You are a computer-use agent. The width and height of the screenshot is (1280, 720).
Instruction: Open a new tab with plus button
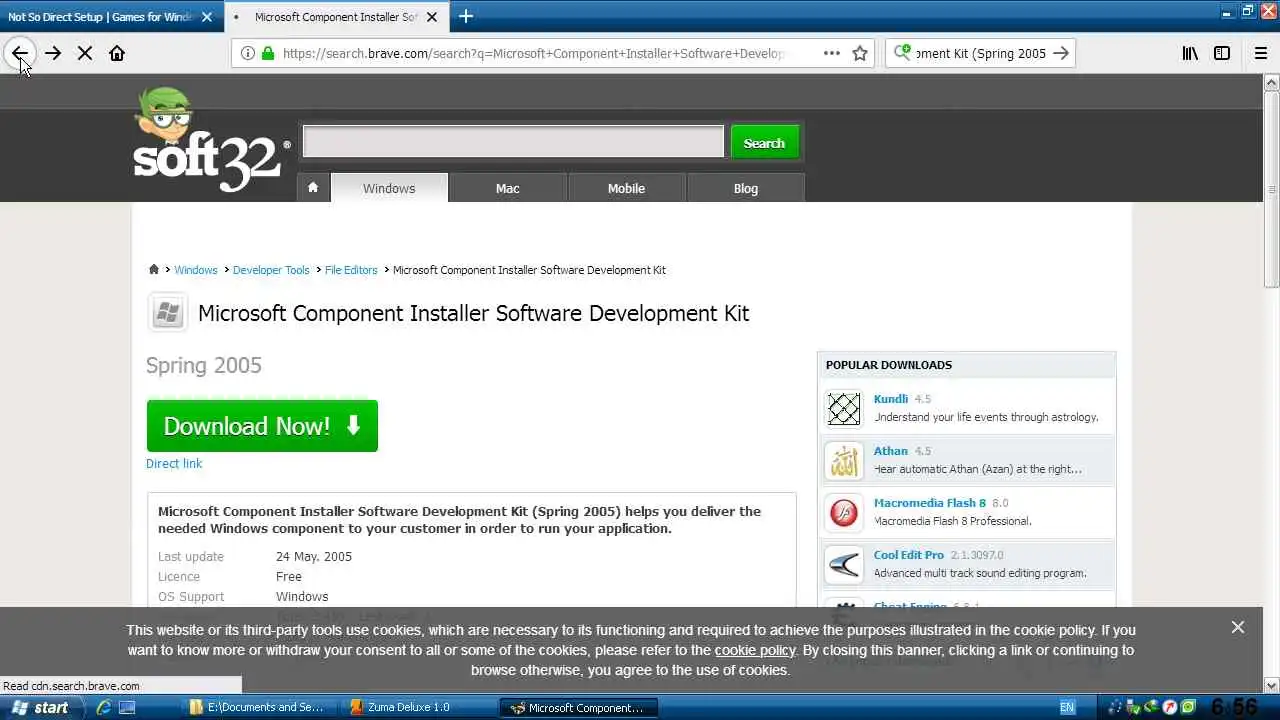[466, 16]
